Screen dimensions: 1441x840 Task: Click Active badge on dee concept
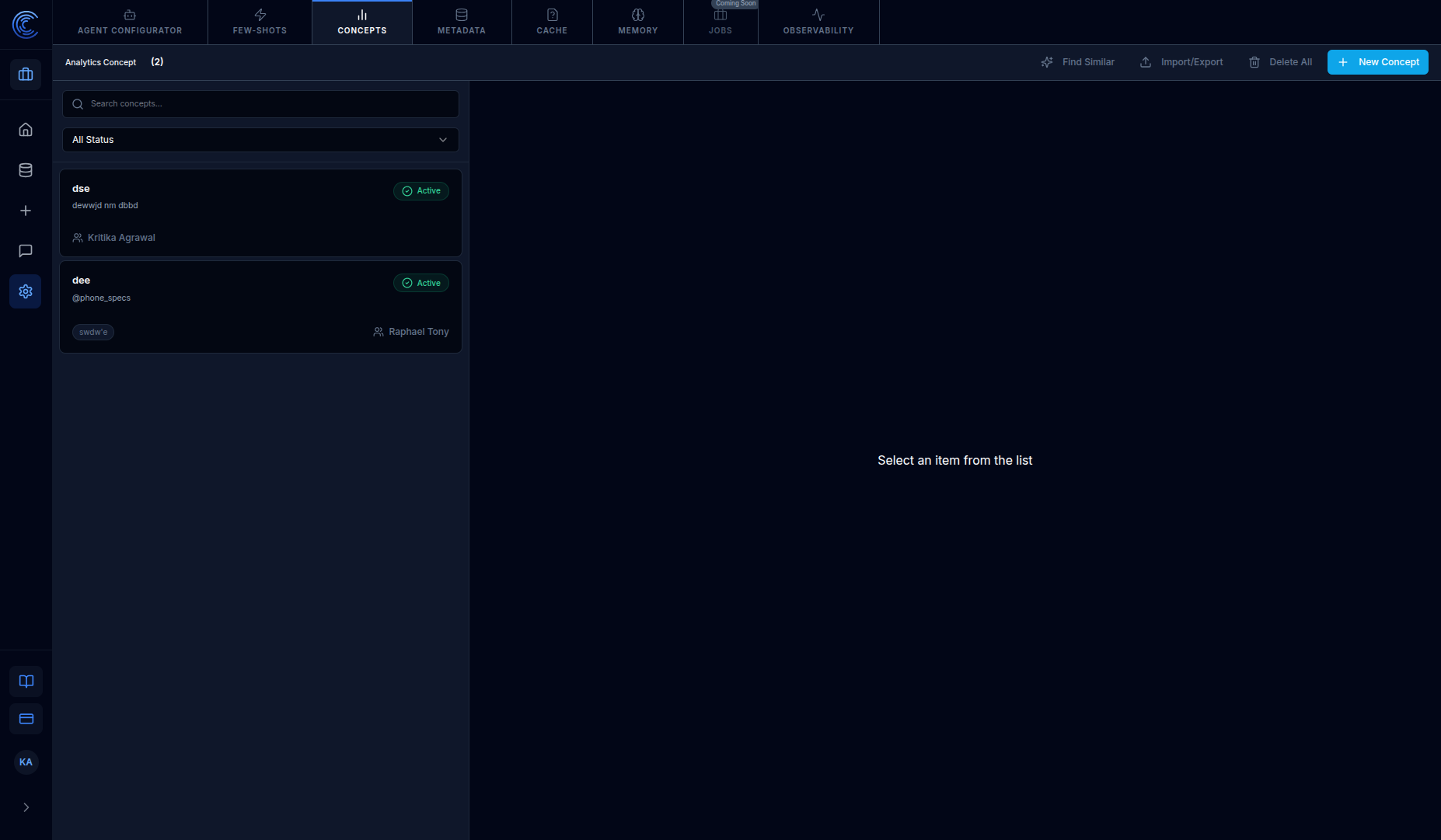(x=421, y=283)
